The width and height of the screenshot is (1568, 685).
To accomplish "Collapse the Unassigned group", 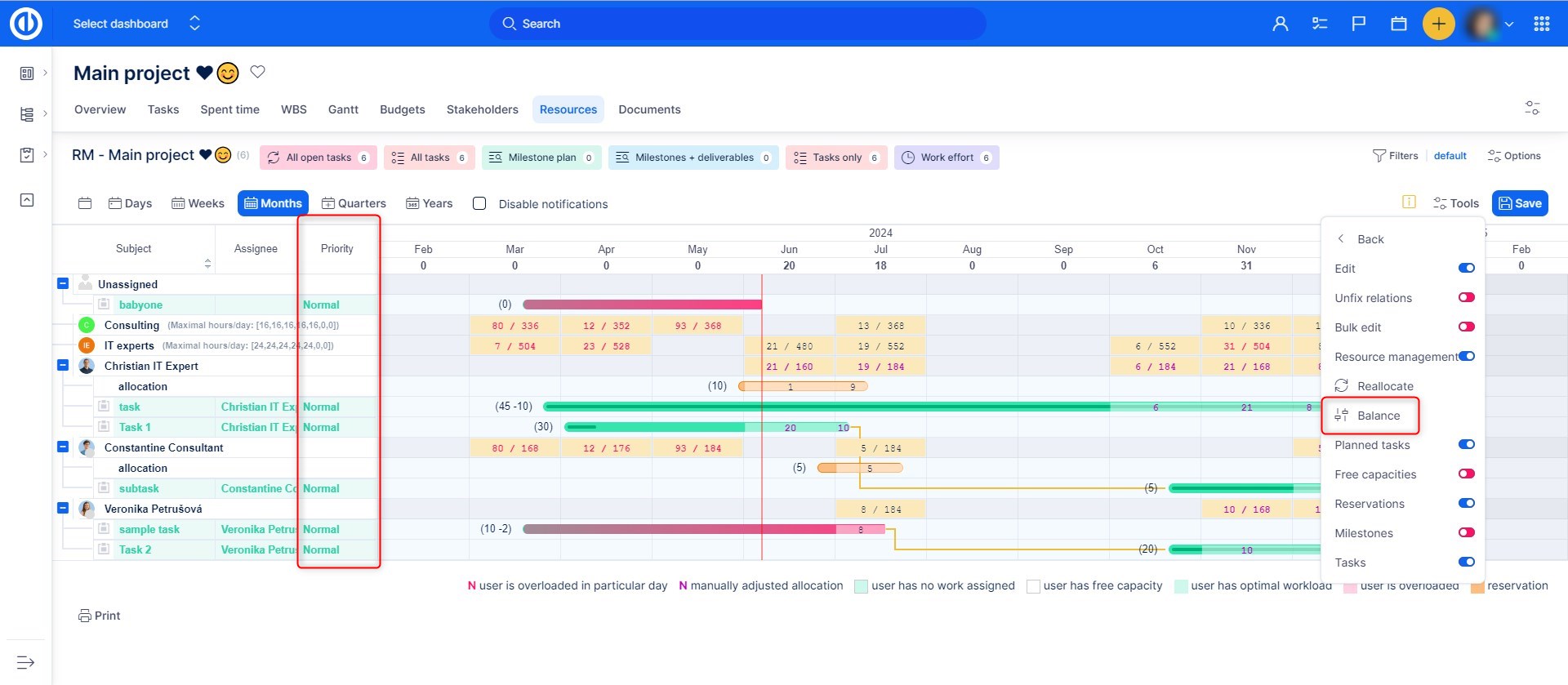I will click(x=63, y=283).
